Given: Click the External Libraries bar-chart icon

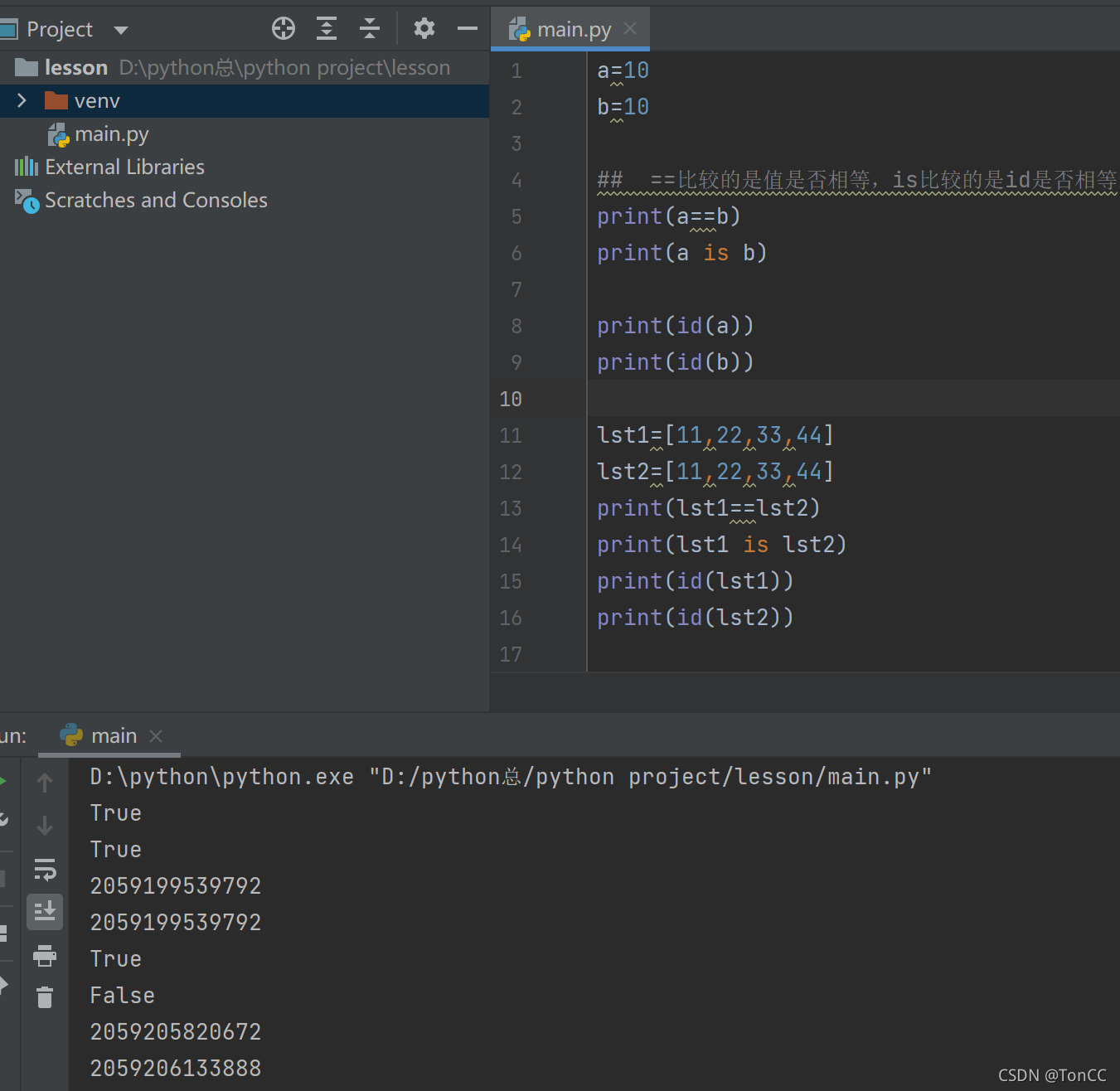Looking at the screenshot, I should coord(27,167).
